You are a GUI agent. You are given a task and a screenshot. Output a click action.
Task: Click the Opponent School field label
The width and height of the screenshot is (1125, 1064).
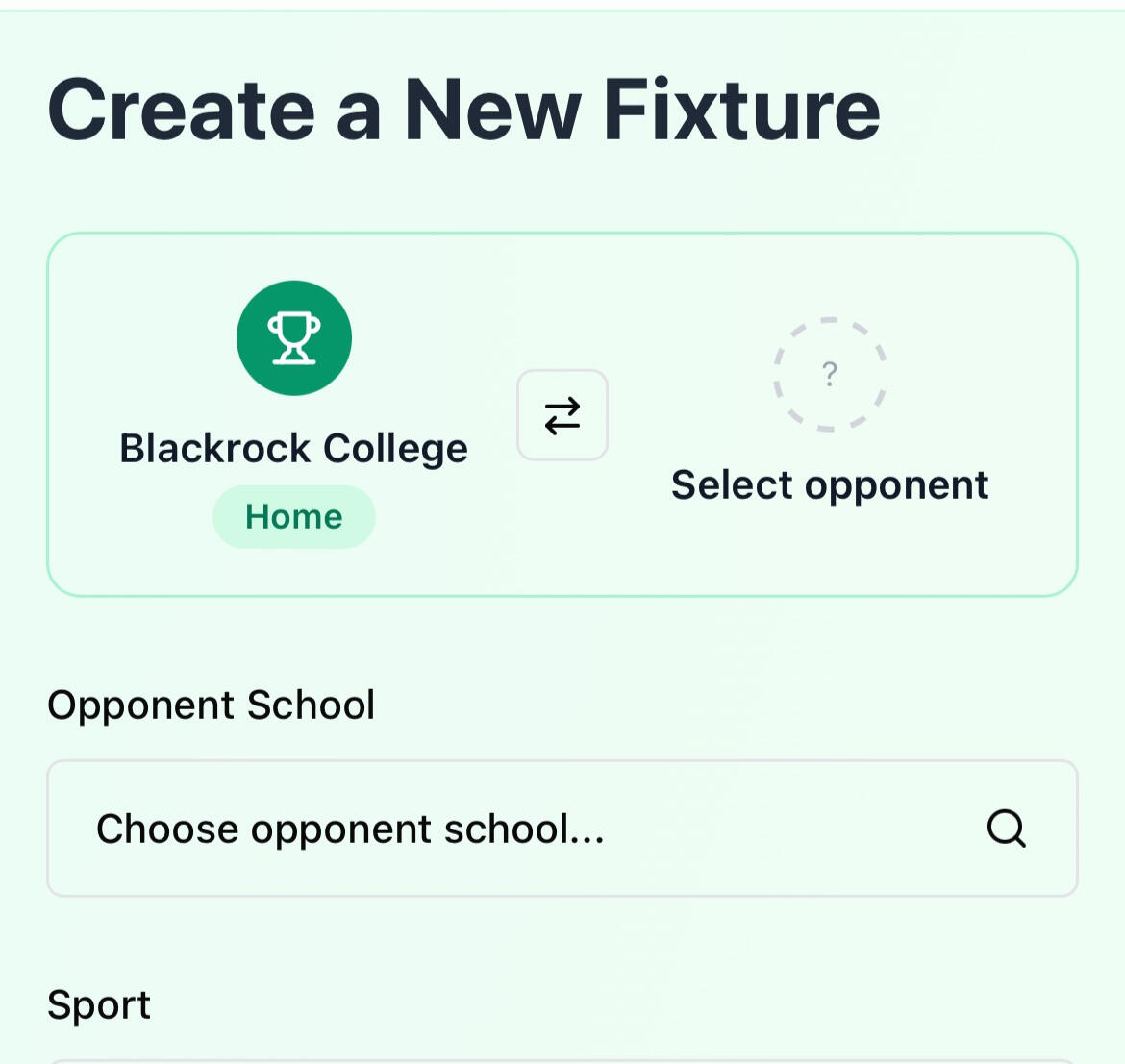pyautogui.click(x=211, y=705)
